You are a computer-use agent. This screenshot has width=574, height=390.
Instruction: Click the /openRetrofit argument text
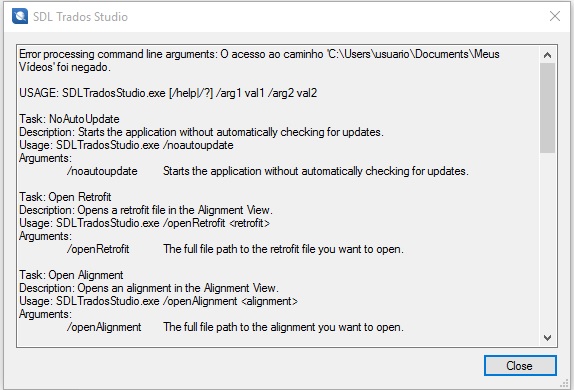click(98, 249)
